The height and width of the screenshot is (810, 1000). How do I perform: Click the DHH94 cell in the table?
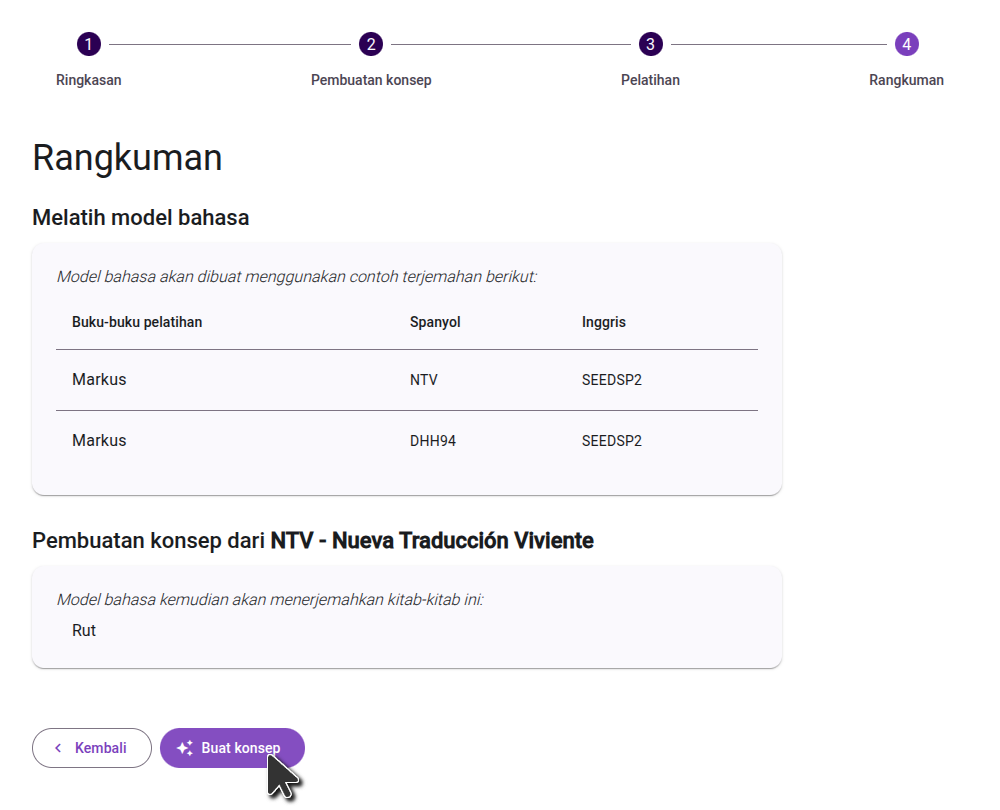(x=433, y=441)
